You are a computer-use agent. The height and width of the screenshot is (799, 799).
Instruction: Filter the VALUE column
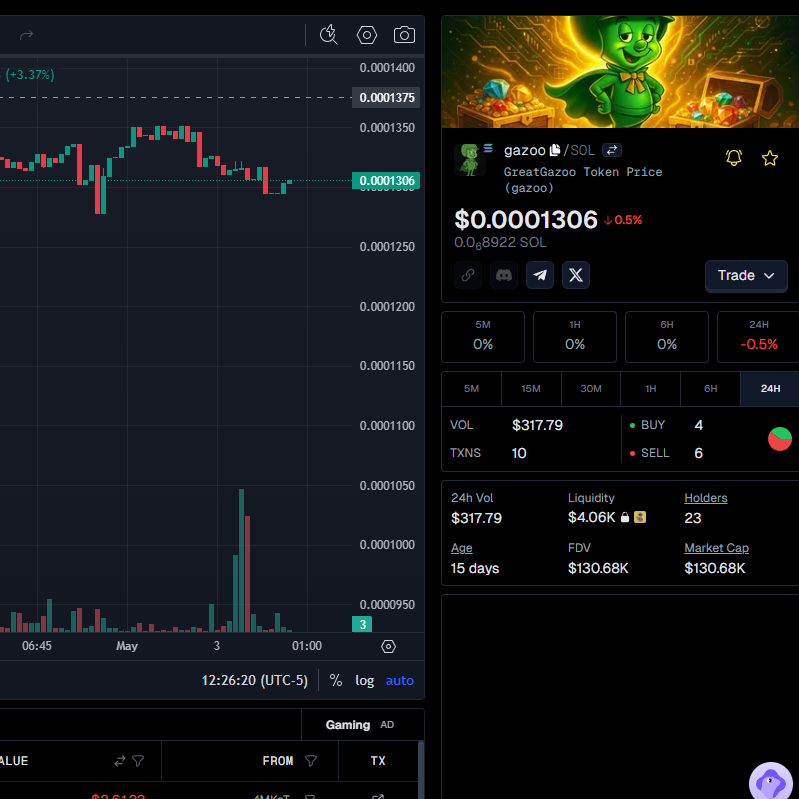point(138,761)
